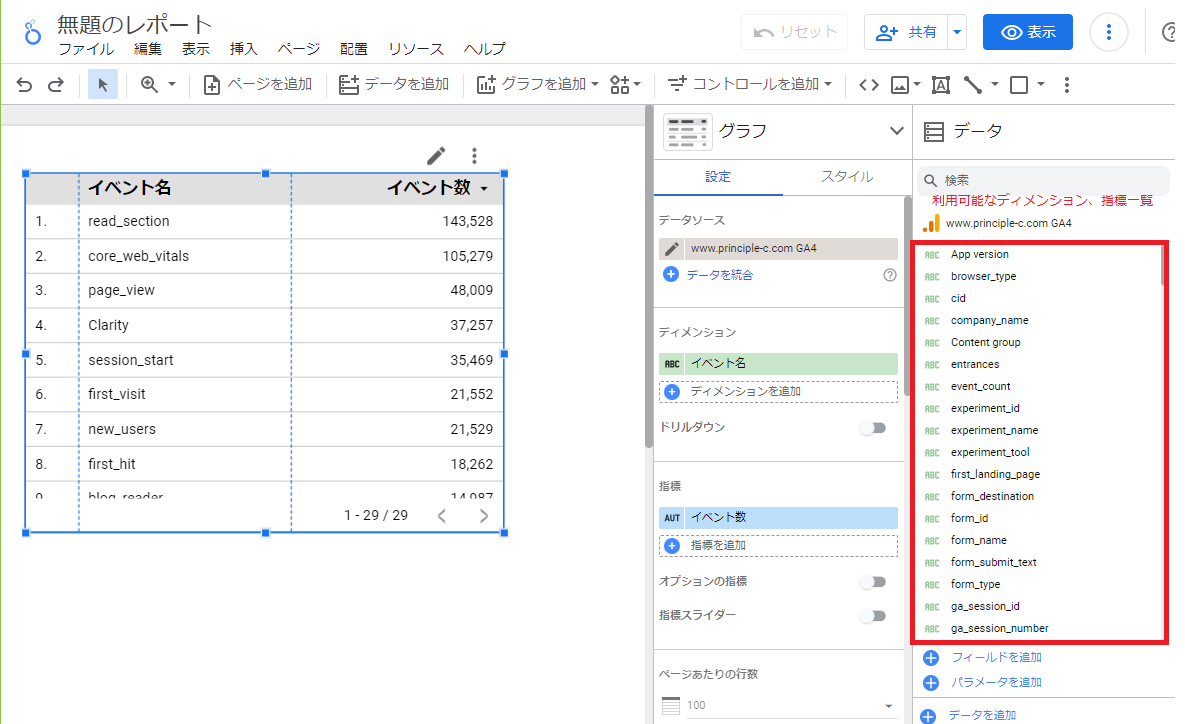Select the selection mode pointer tool
The image size is (1185, 724).
click(x=102, y=85)
